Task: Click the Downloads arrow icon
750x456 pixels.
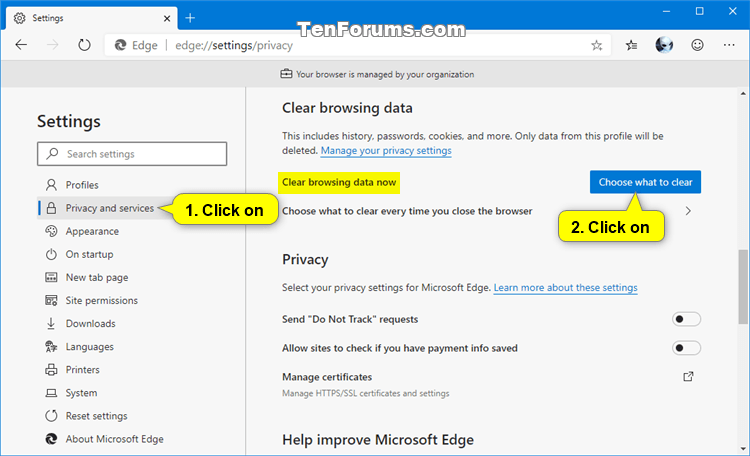Action: (x=51, y=323)
